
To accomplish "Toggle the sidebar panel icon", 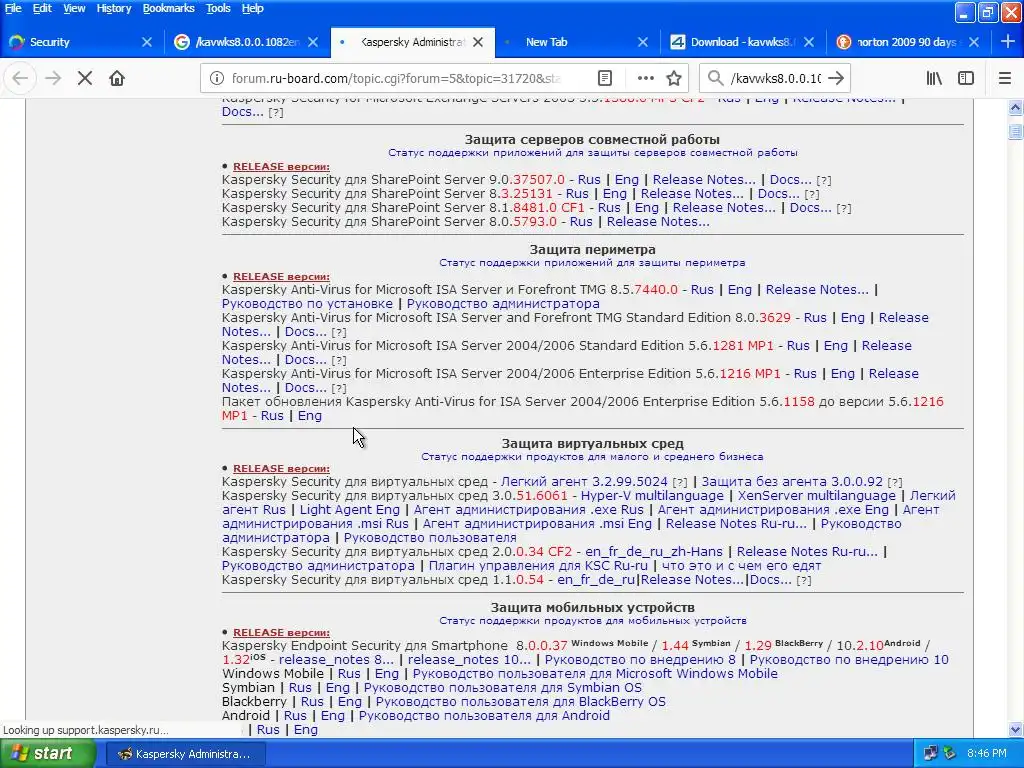I will [966, 78].
